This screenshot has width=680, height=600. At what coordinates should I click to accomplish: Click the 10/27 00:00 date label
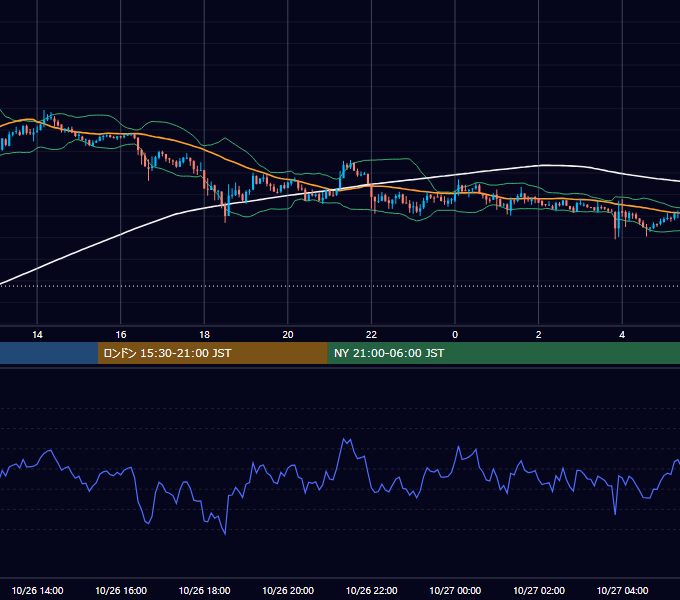point(455,590)
